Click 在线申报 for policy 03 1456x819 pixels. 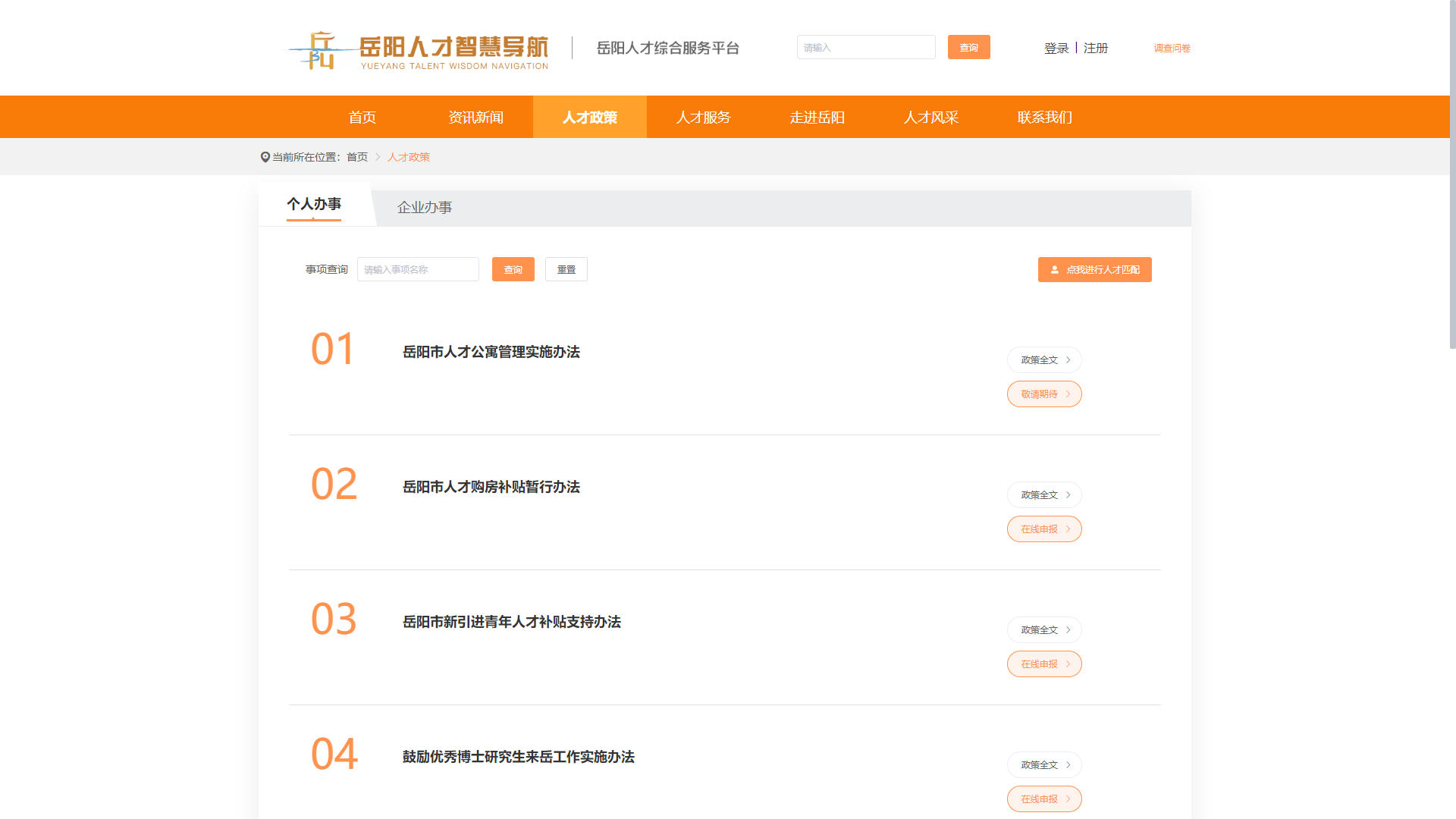[x=1043, y=664]
